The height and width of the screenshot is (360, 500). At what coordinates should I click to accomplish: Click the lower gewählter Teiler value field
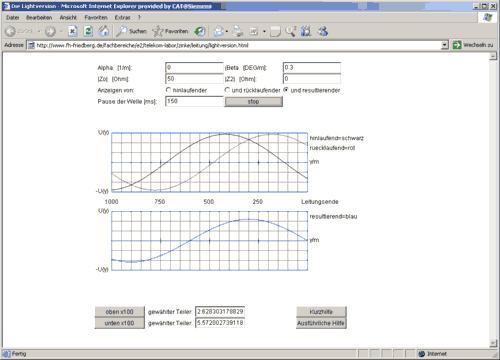coord(220,323)
